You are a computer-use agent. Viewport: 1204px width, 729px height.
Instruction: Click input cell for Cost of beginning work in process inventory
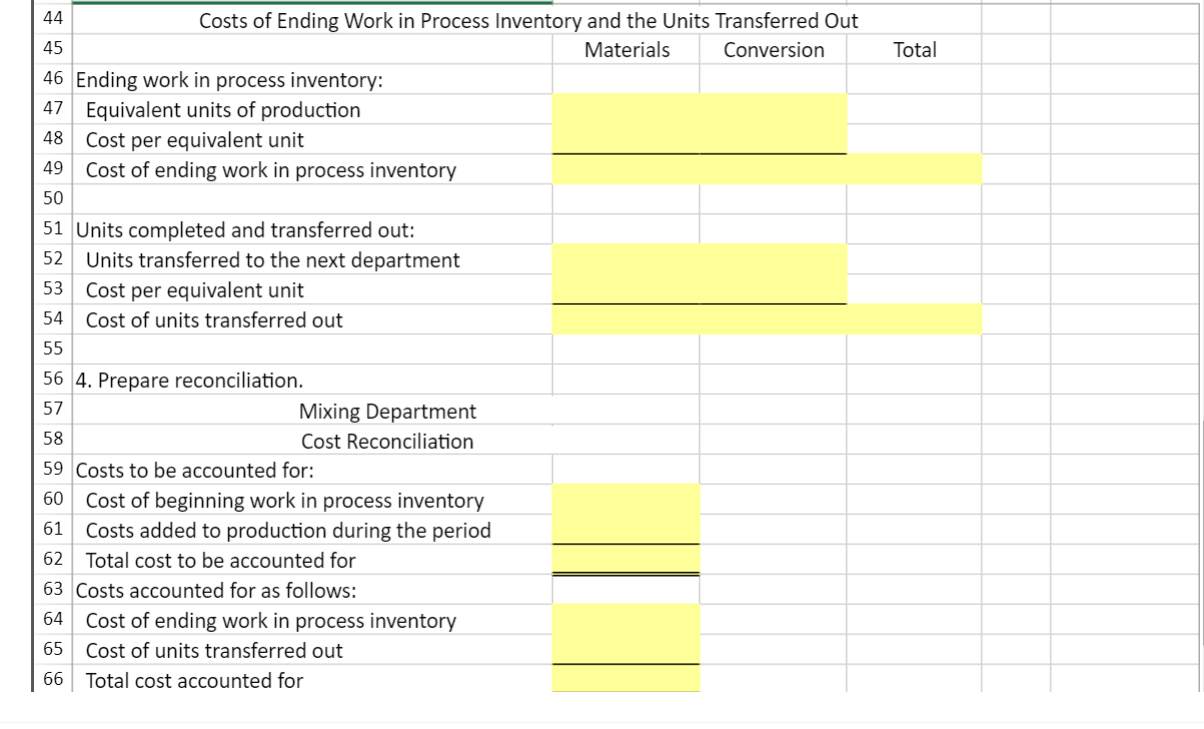(626, 500)
